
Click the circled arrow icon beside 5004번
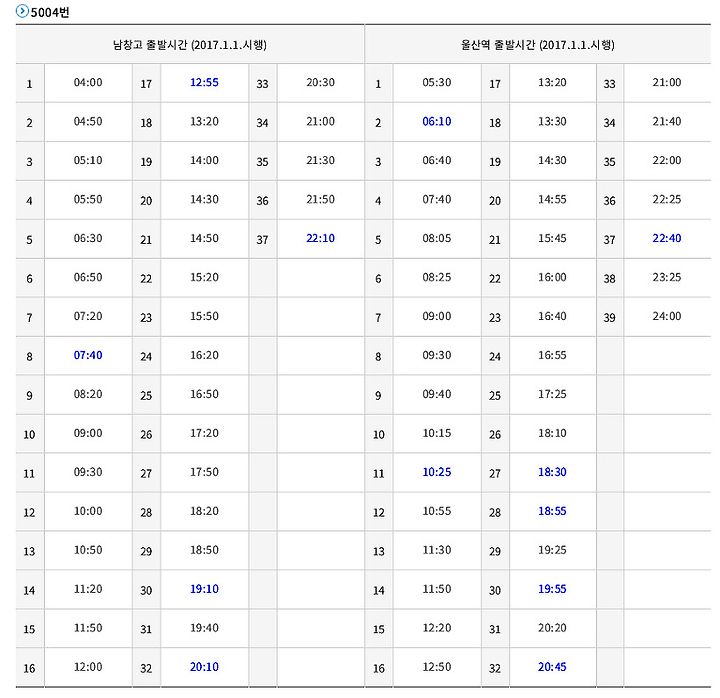[22, 11]
